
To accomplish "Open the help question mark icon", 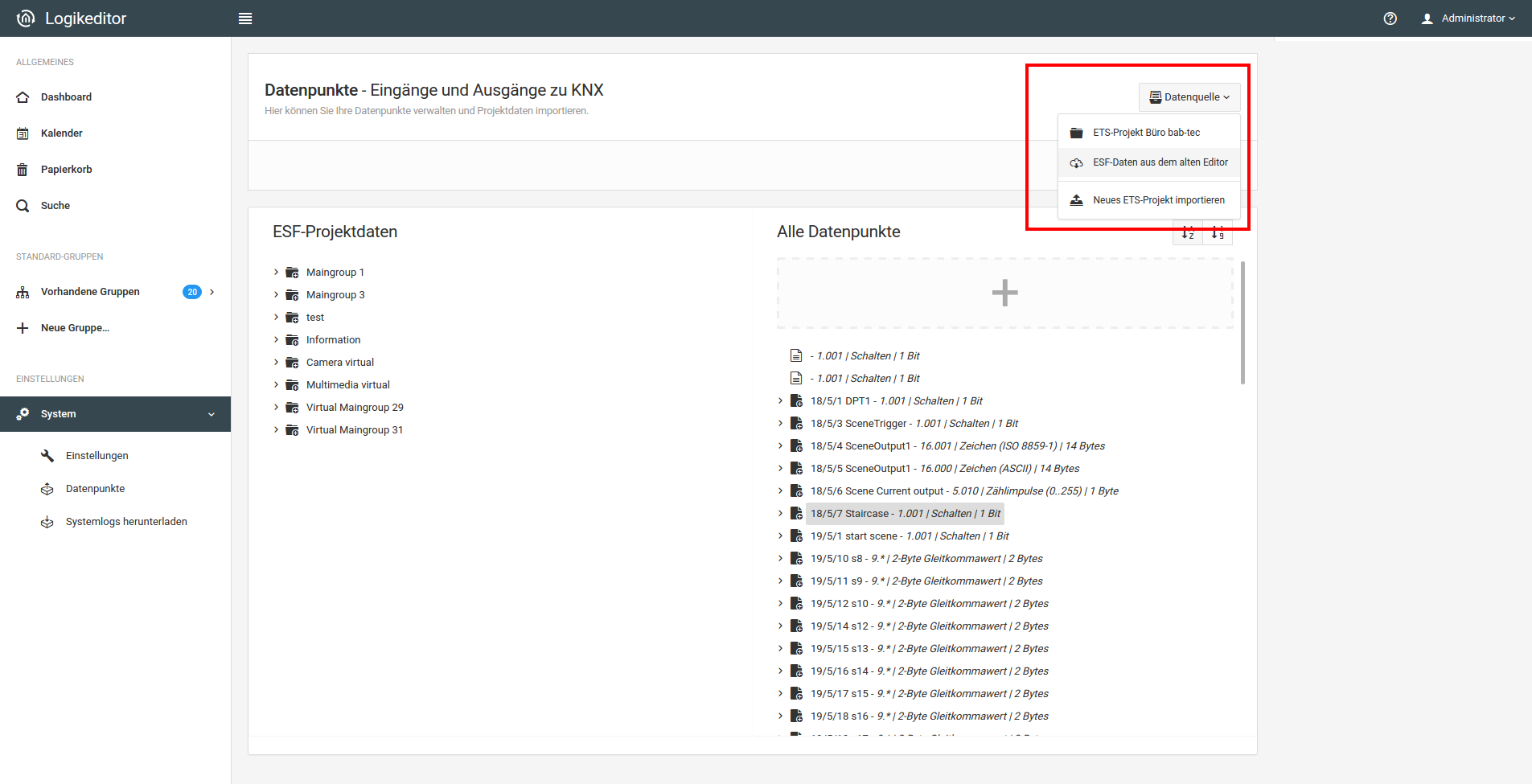I will (x=1390, y=18).
